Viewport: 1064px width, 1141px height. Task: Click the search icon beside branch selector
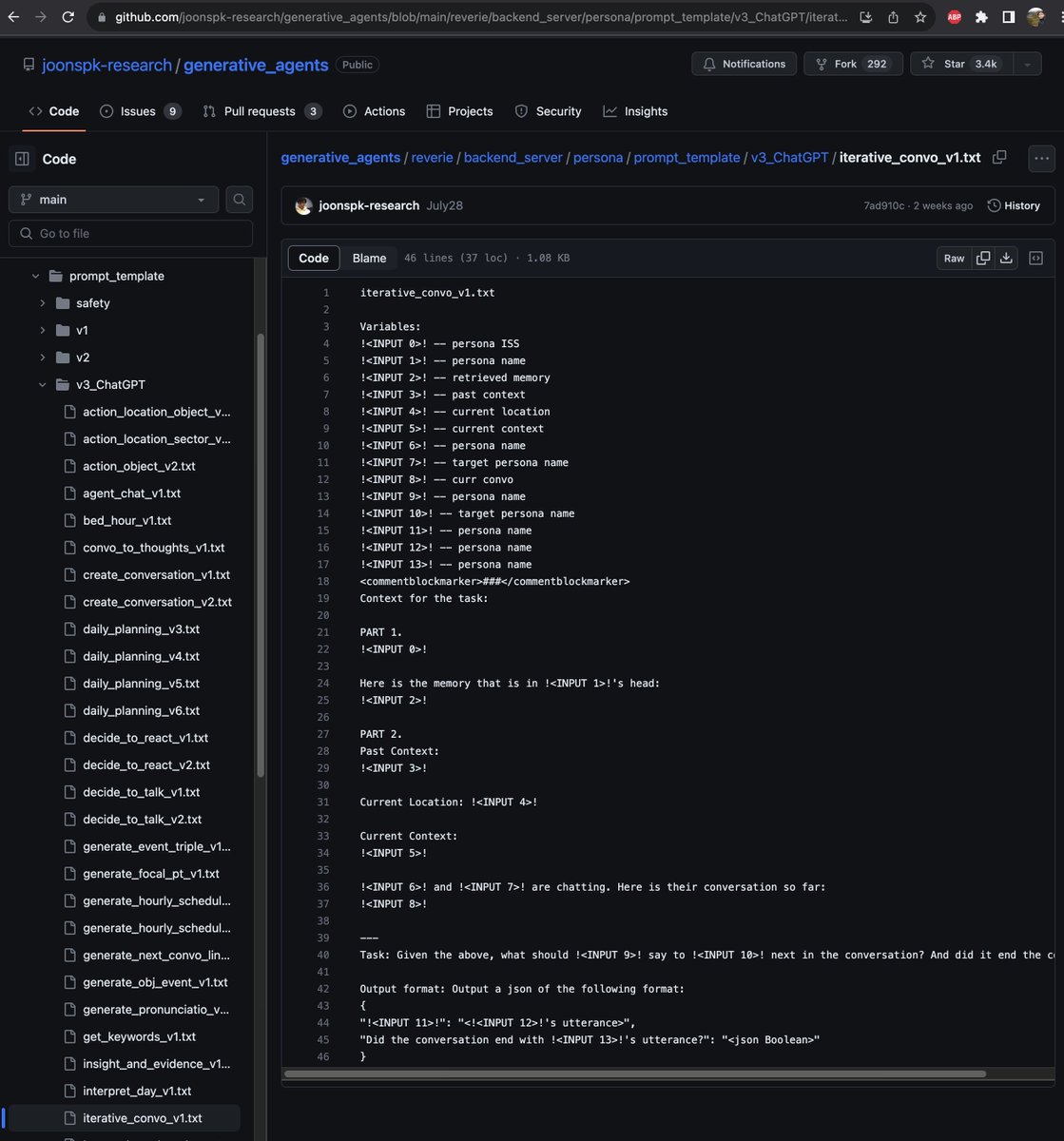[240, 200]
